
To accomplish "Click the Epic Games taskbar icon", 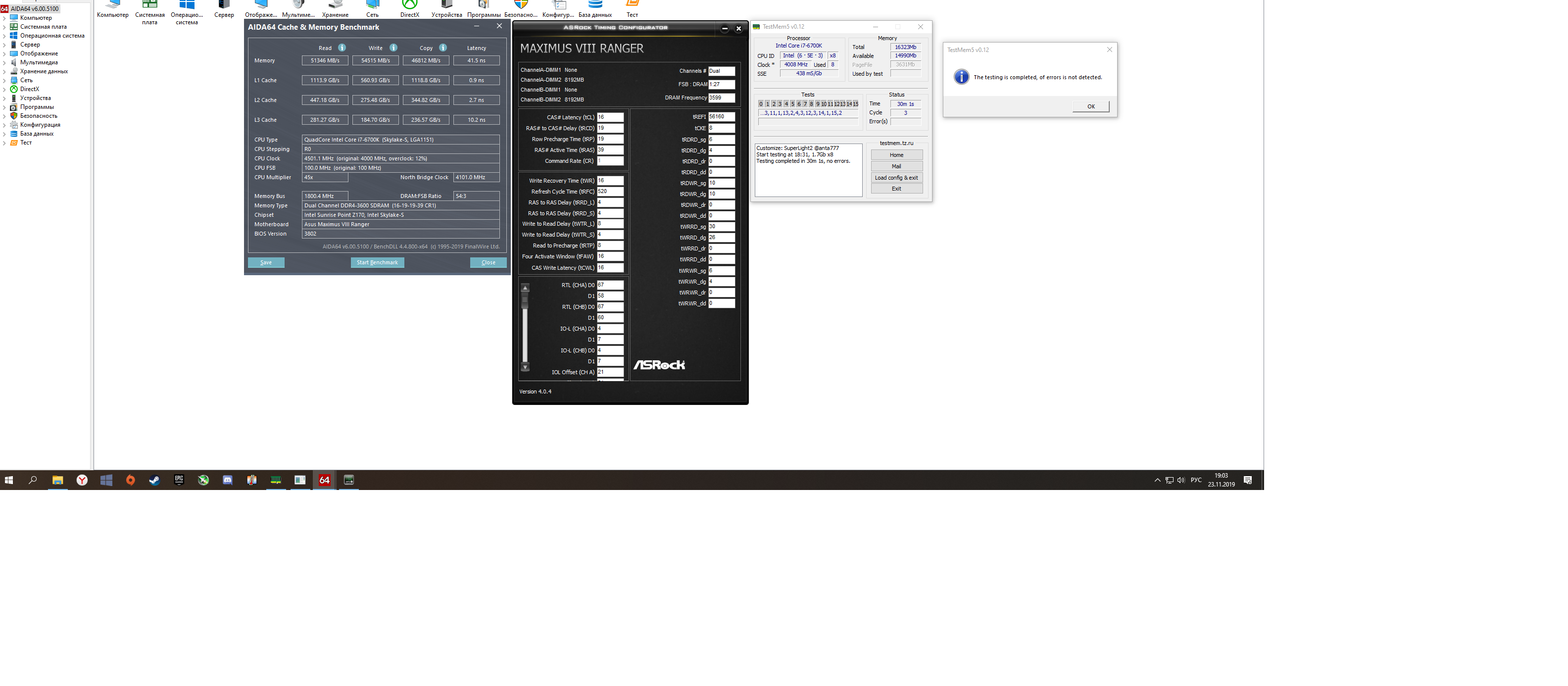I will pos(179,480).
